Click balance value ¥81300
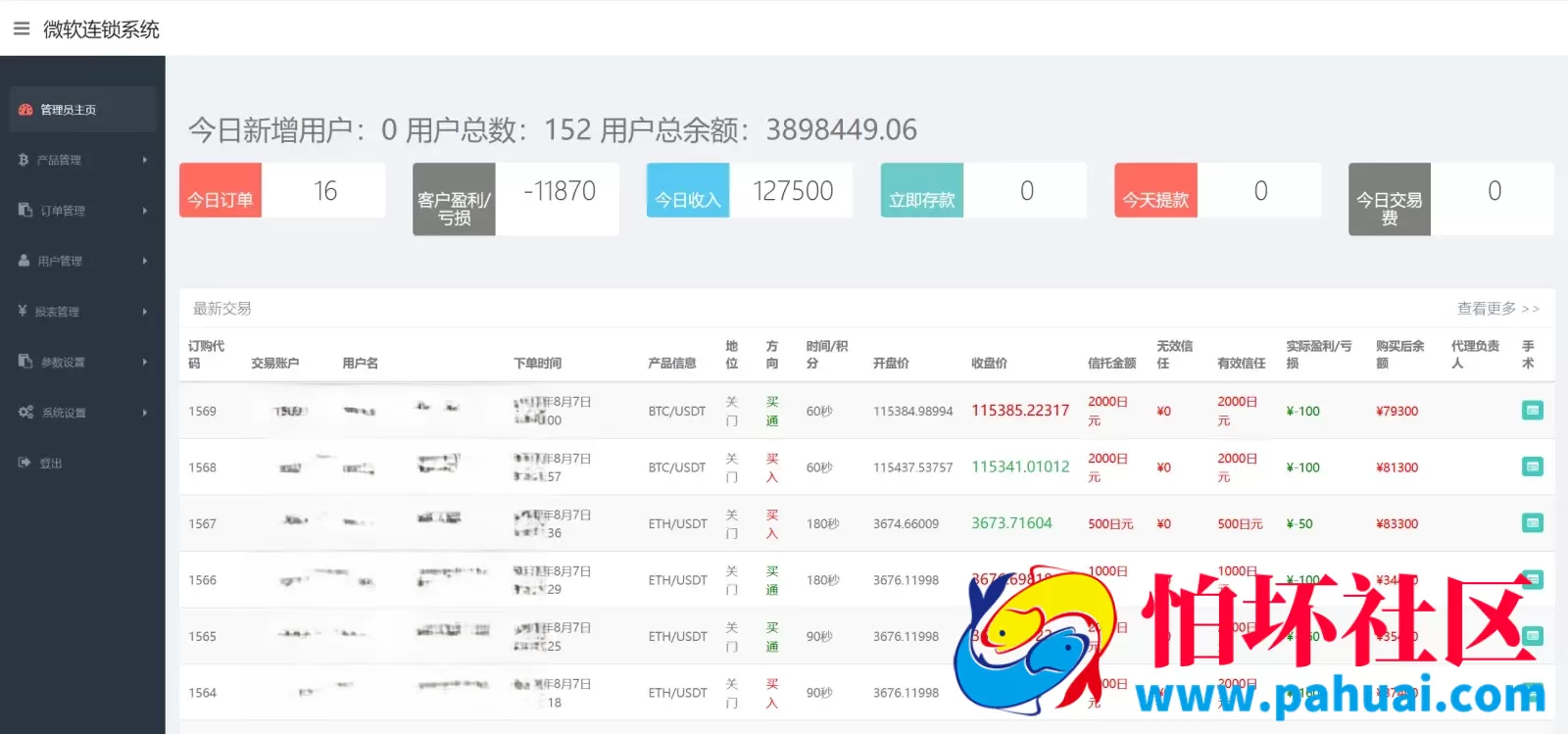 point(1396,467)
